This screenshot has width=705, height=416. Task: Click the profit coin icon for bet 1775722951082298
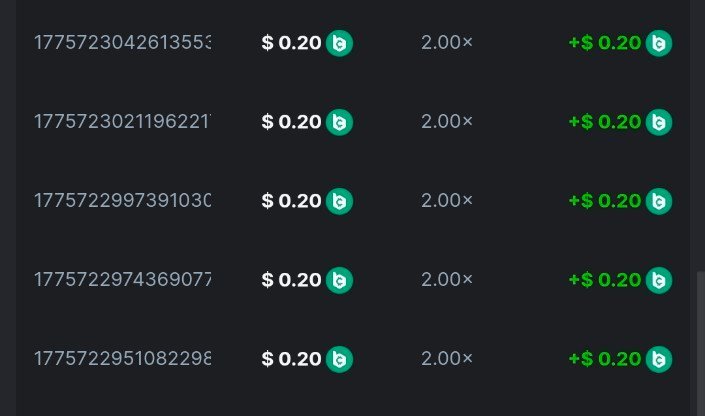pos(658,359)
